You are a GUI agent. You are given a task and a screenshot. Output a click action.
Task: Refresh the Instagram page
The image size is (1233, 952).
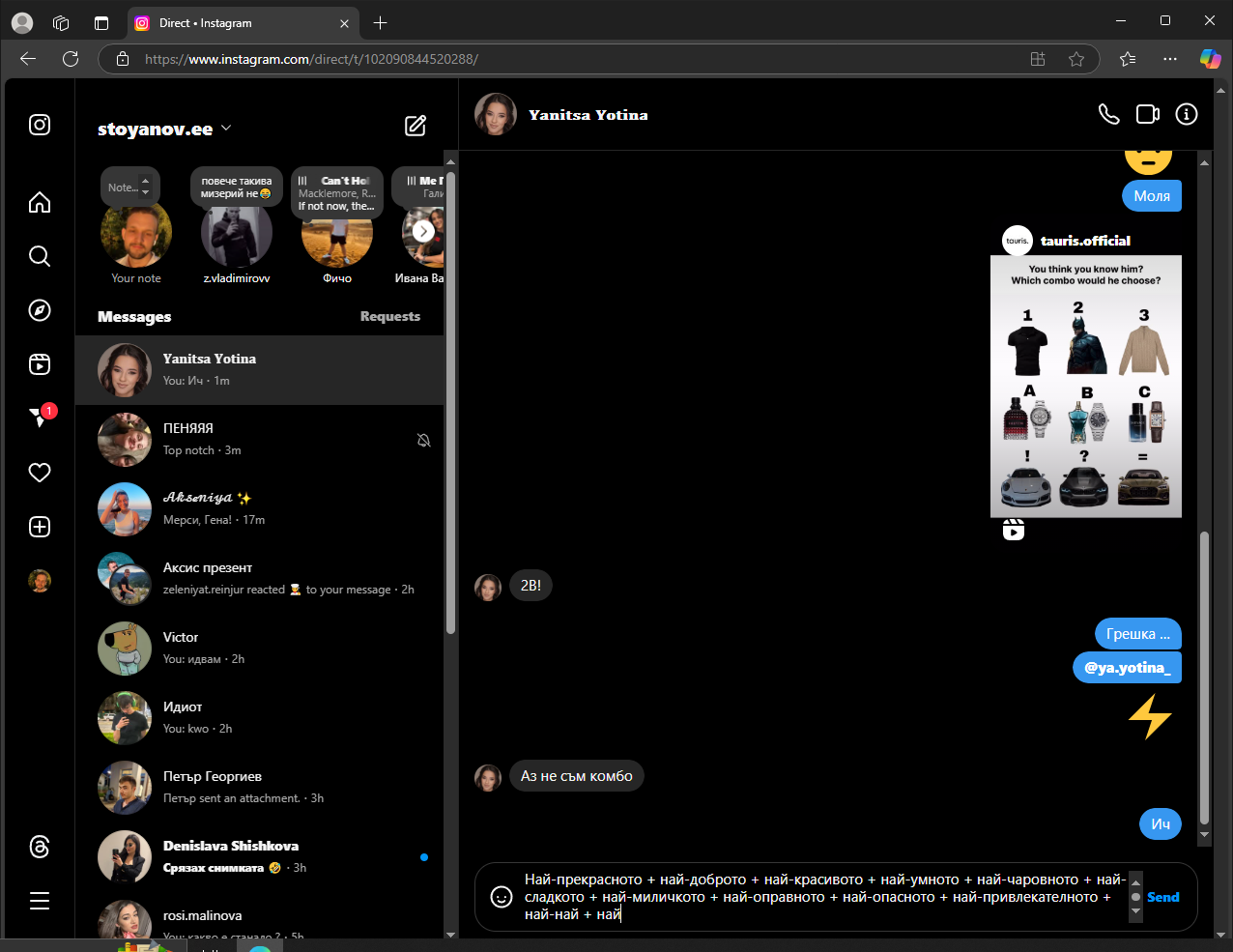(71, 59)
